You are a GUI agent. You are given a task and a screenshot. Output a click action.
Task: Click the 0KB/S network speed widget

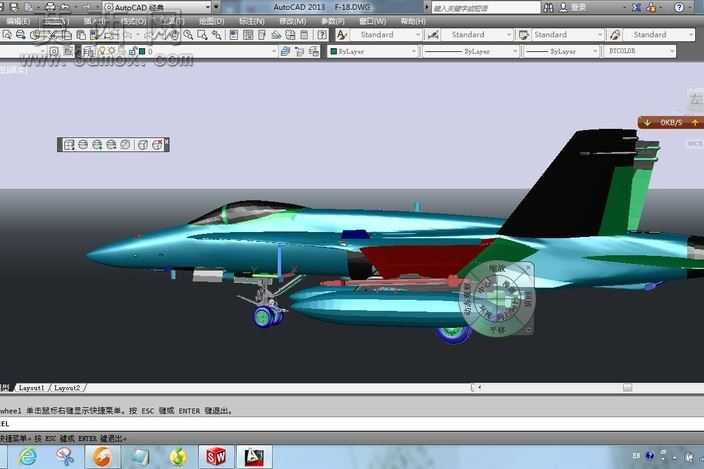(671, 122)
